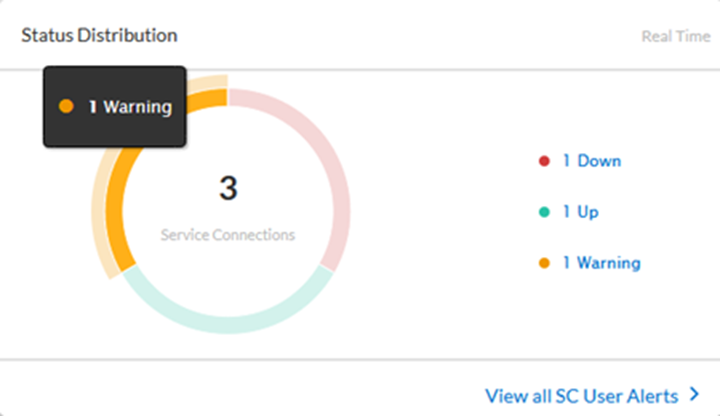The image size is (720, 416).
Task: Click the Service Connections label
Action: (228, 235)
